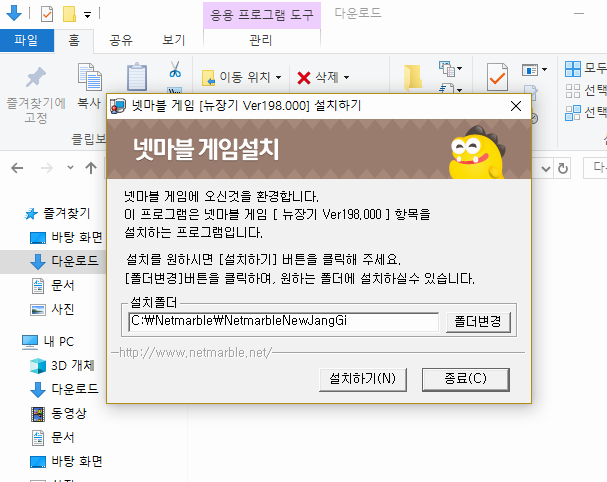Viewport: 607px width, 482px height.
Task: Select 즐겨찾기 in the navigation pane
Action: 67,213
